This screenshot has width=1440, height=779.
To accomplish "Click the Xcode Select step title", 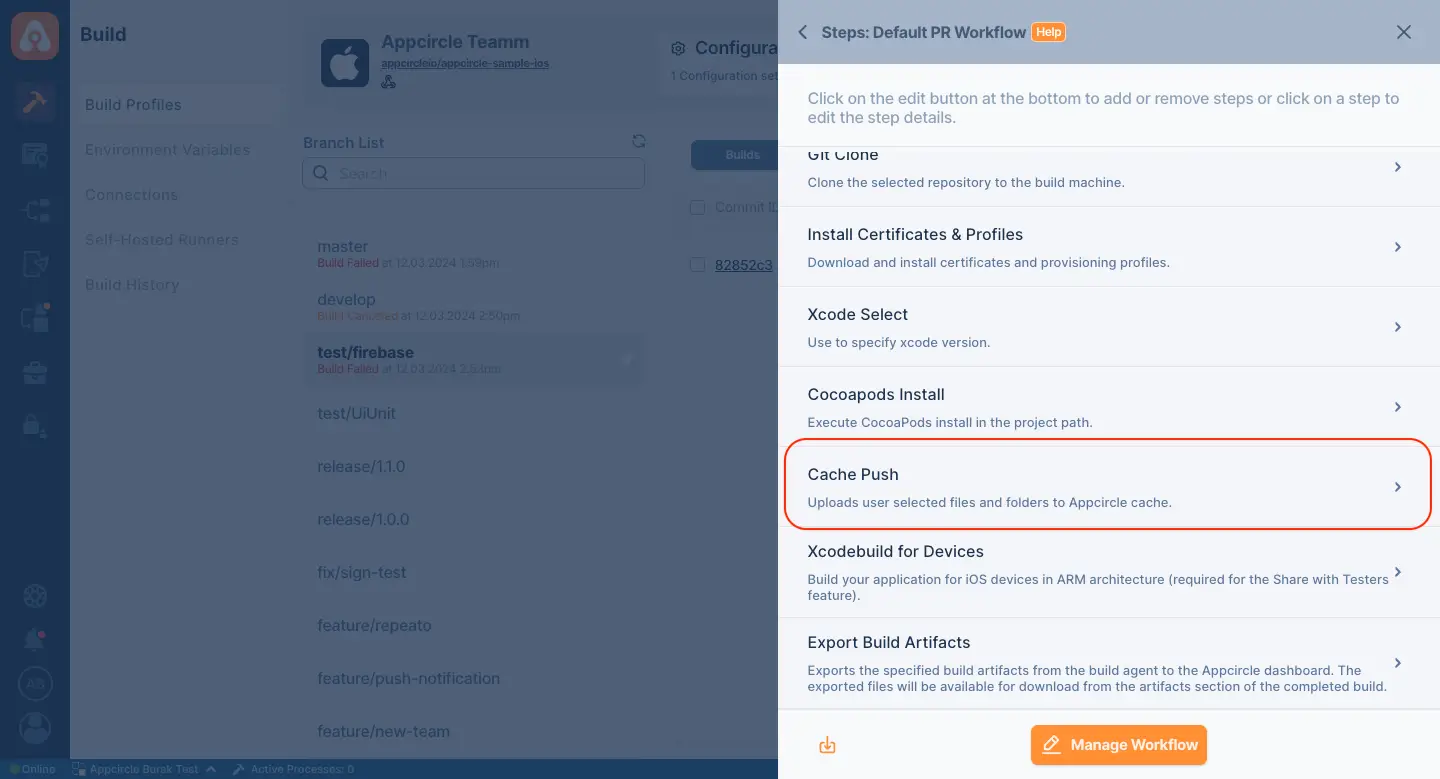I will pyautogui.click(x=858, y=315).
